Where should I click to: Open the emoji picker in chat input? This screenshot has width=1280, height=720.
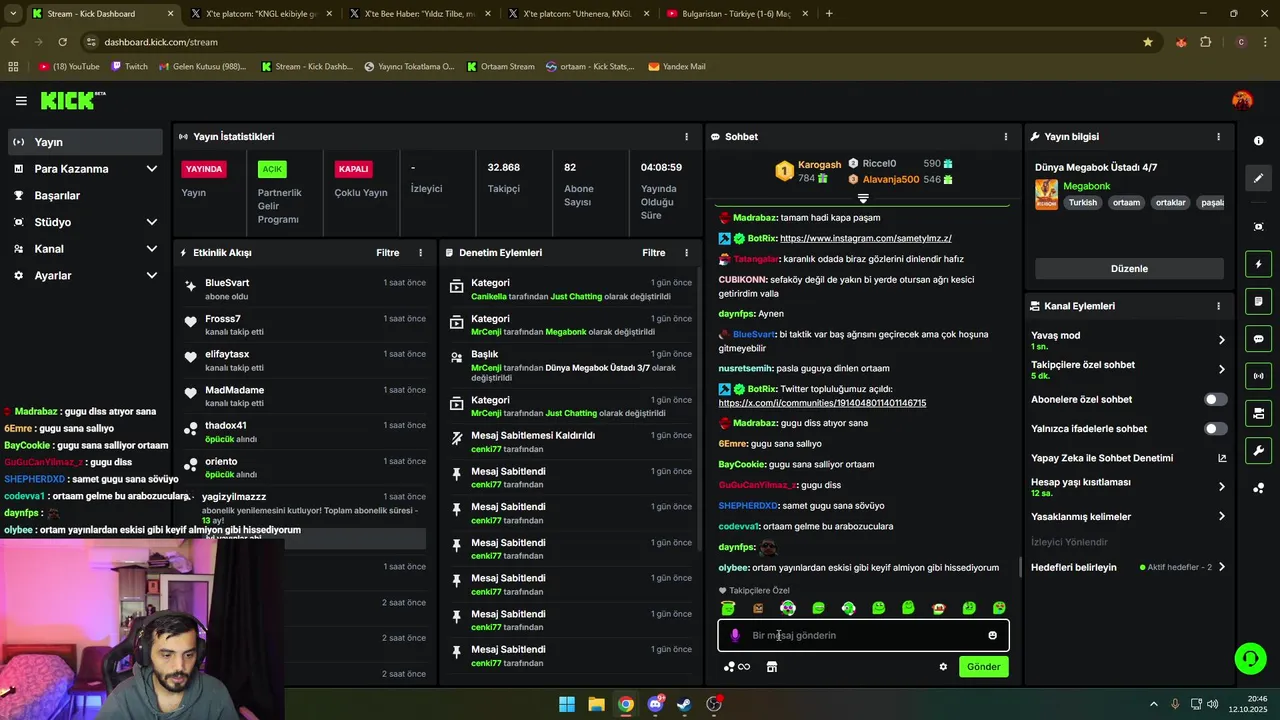coord(992,635)
